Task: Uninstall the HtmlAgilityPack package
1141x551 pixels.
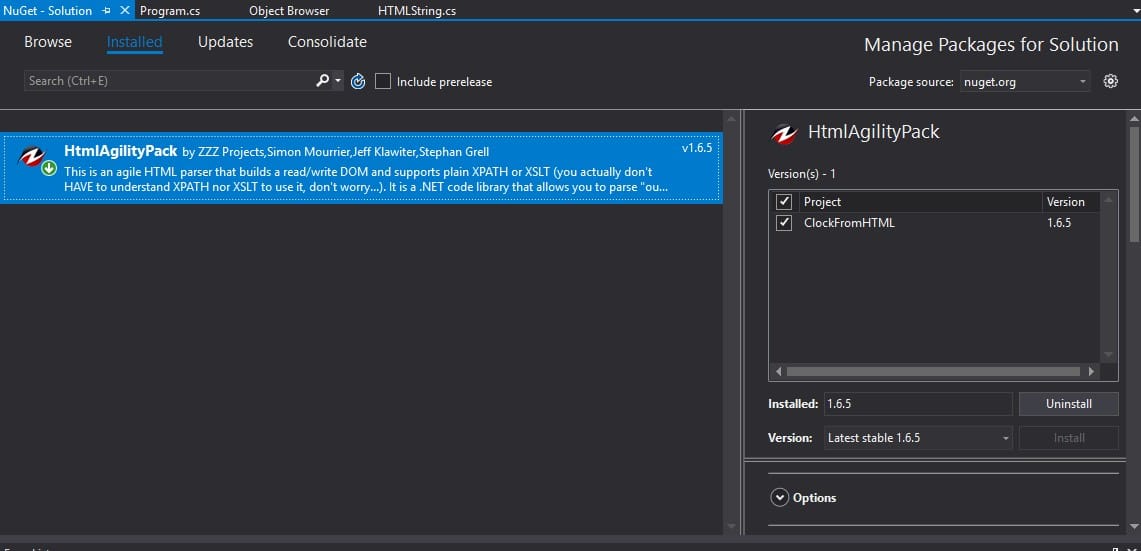Action: [1068, 403]
